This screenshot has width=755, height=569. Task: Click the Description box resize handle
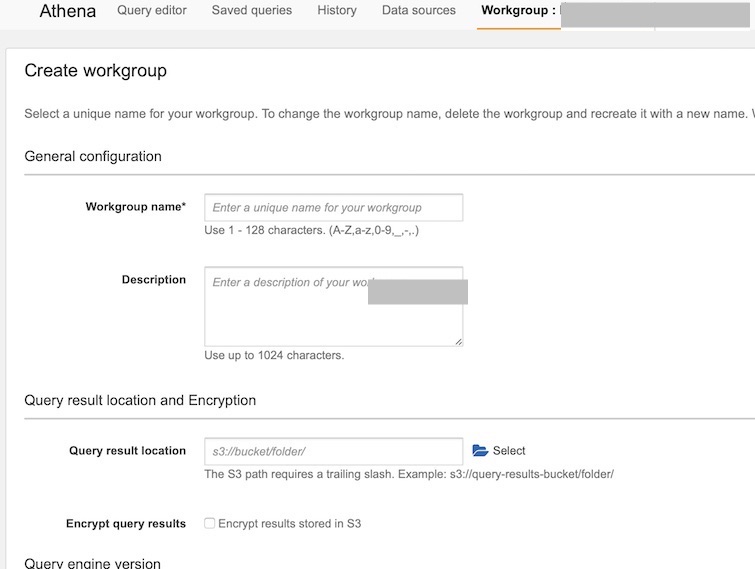pyautogui.click(x=458, y=342)
